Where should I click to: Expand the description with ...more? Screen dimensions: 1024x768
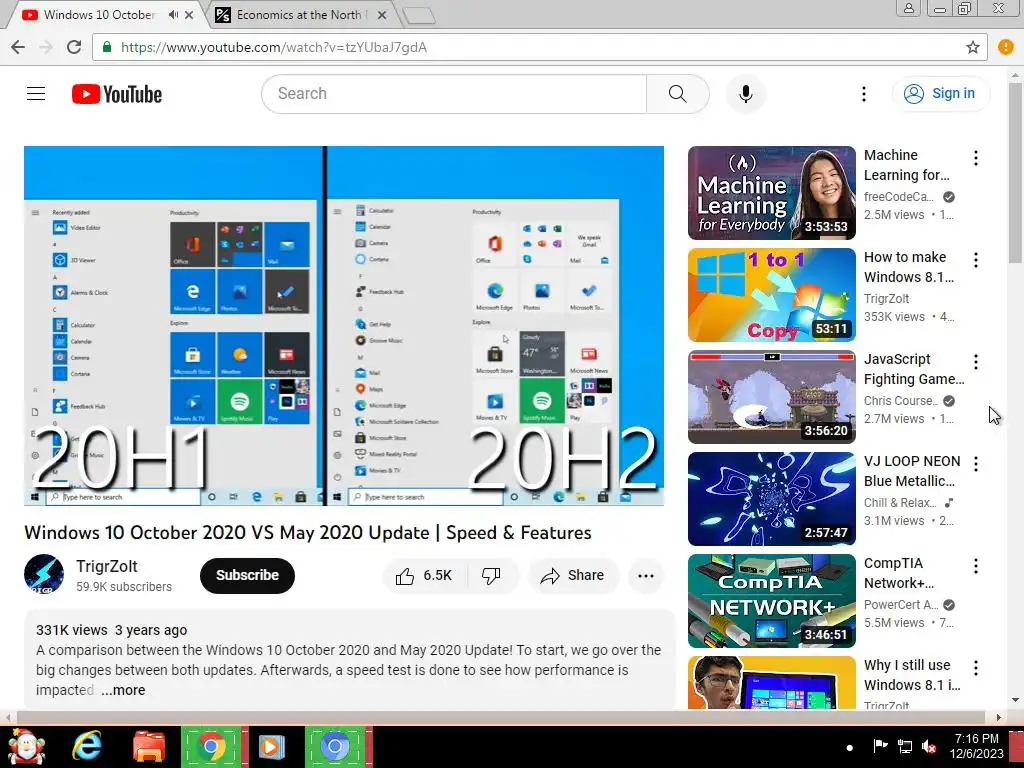123,690
